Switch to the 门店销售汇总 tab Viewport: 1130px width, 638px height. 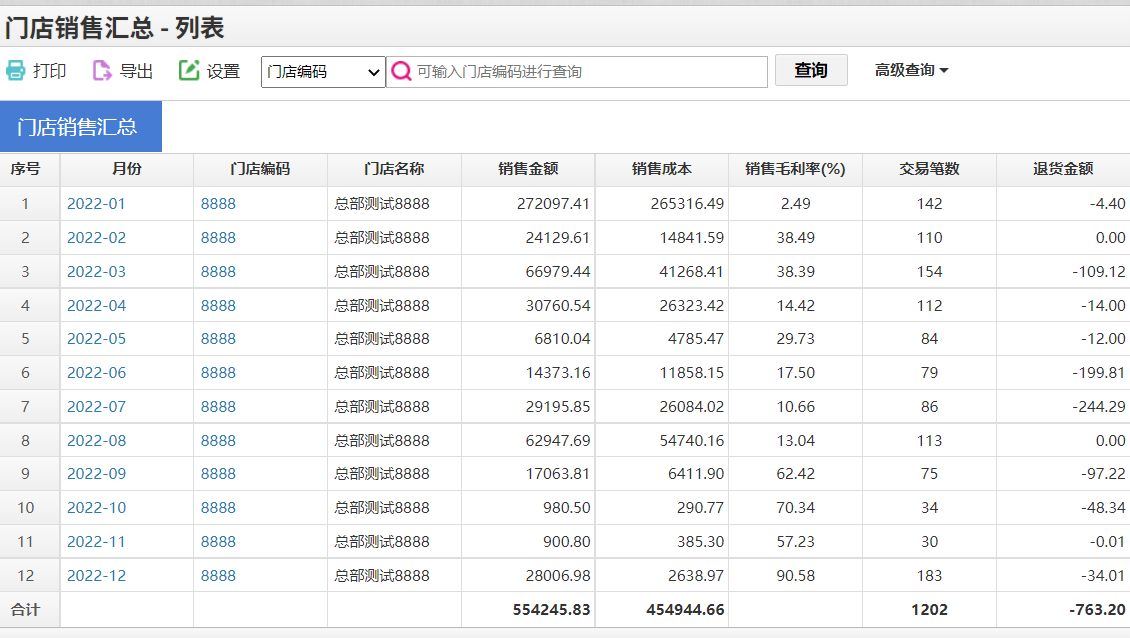click(80, 127)
